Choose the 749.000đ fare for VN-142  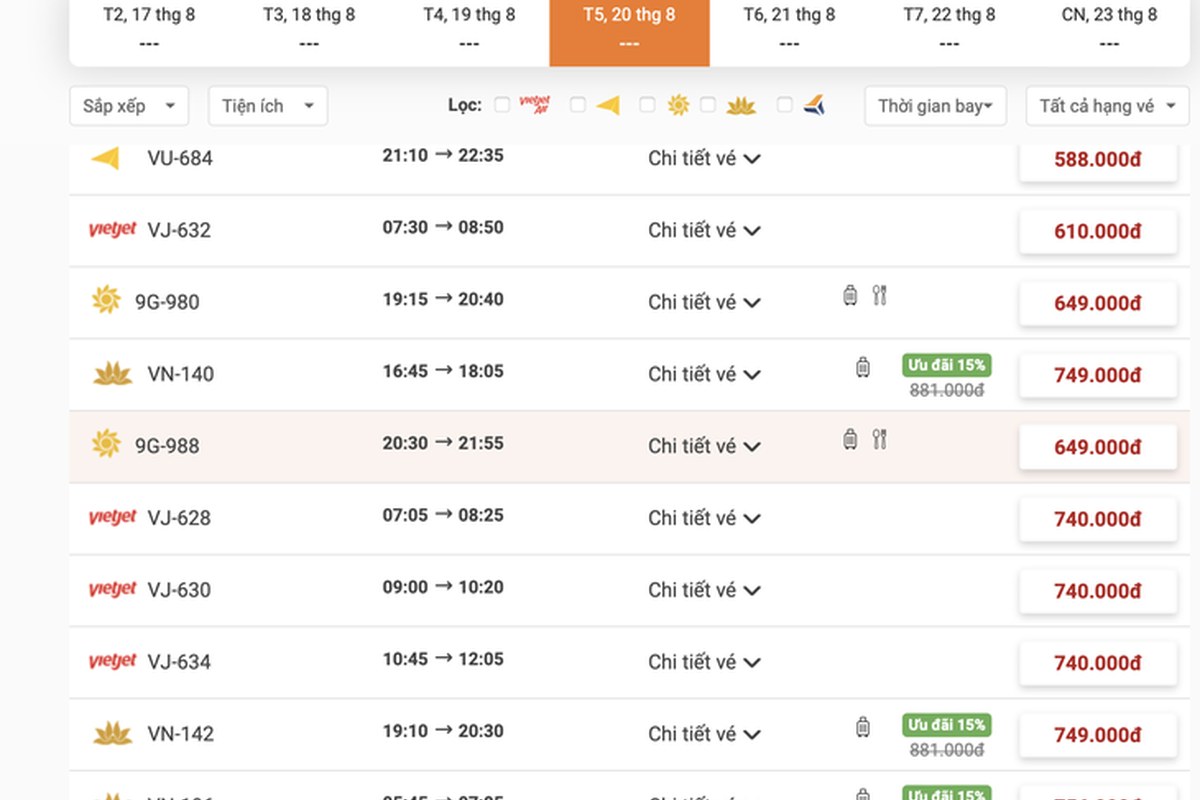(1098, 735)
